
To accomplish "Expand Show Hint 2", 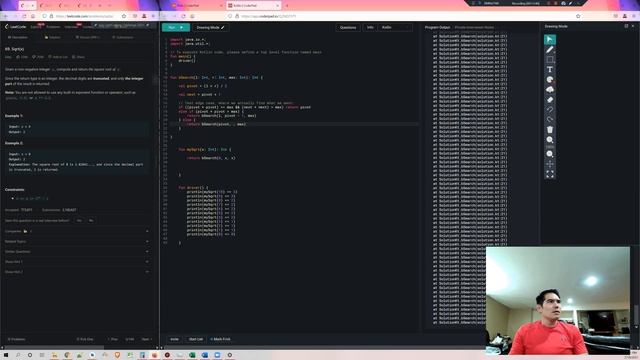I will [77, 271].
